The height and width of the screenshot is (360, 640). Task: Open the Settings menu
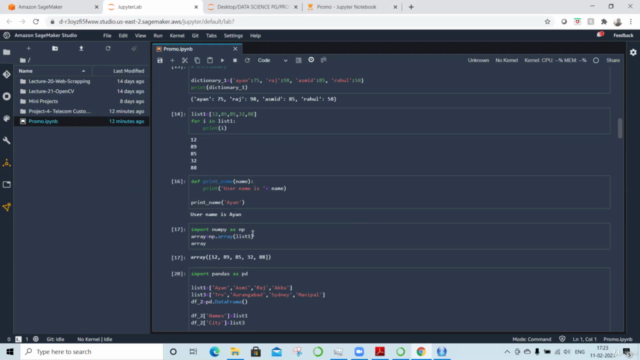coord(233,36)
